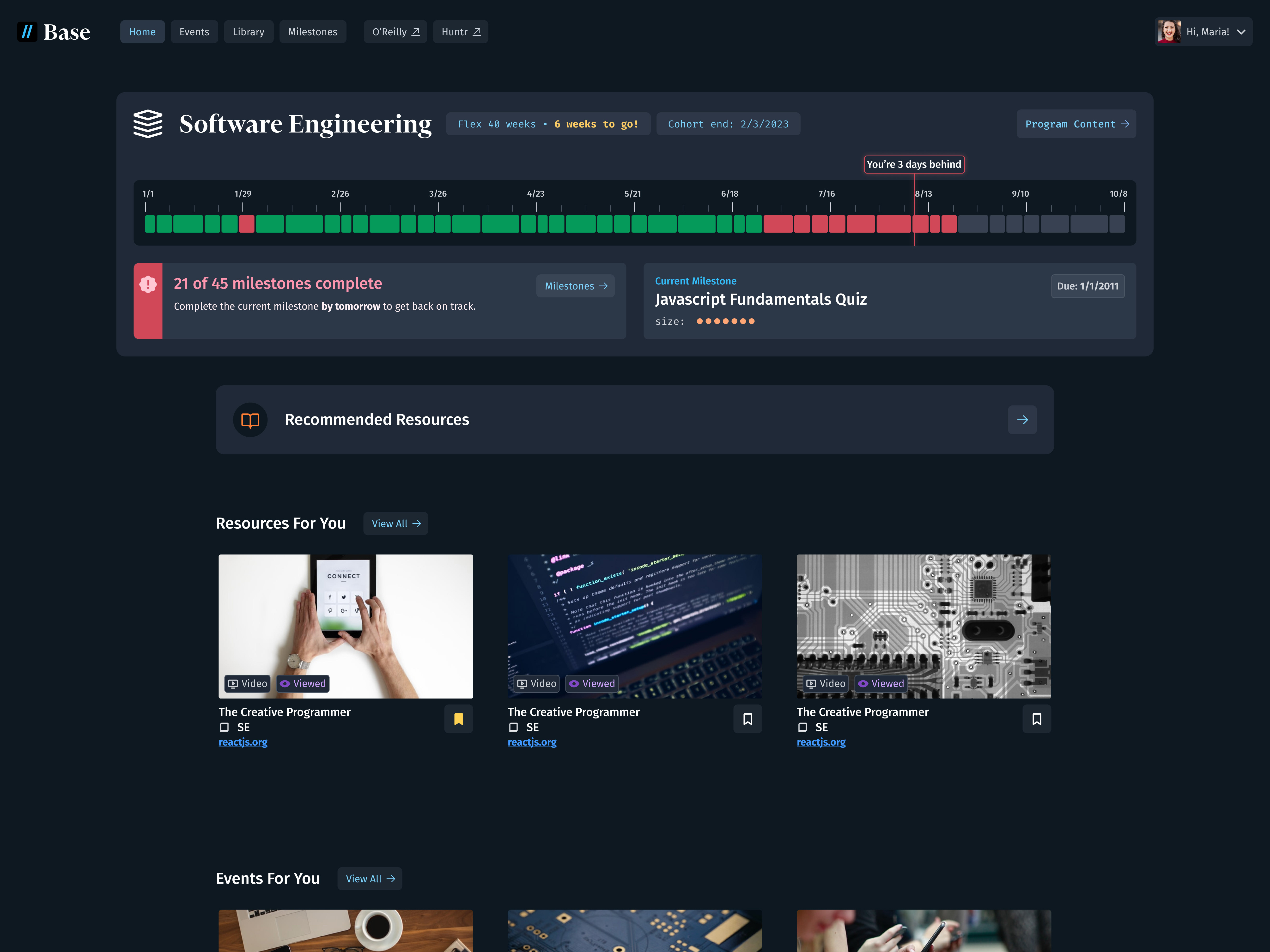
Task: Open the Milestones arrow button in progress card
Action: click(575, 286)
